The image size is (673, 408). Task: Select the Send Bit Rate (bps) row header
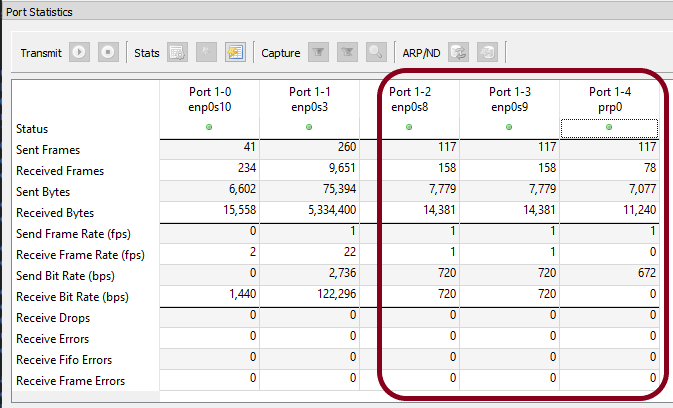65,276
